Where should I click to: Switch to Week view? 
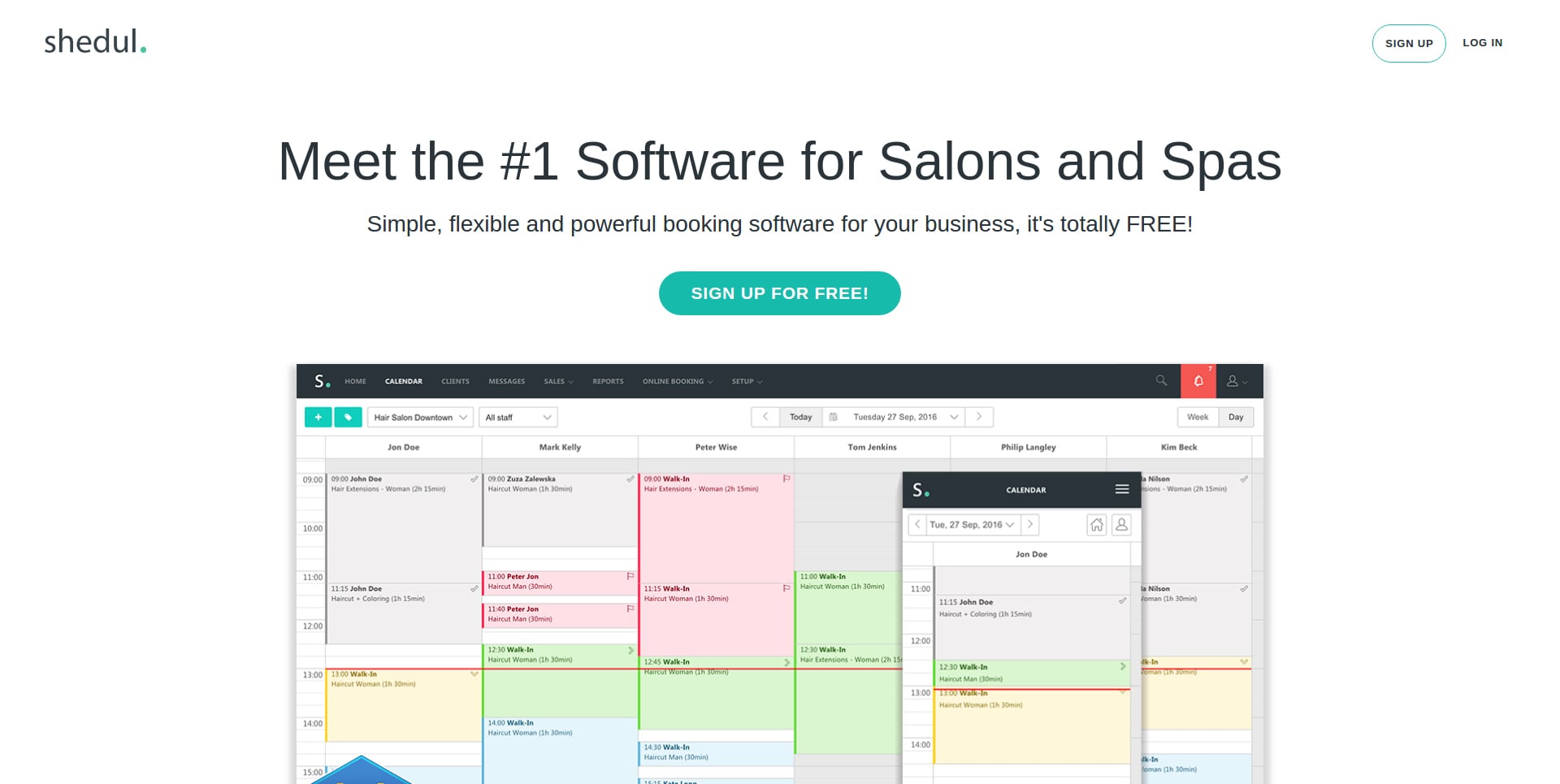[1198, 417]
